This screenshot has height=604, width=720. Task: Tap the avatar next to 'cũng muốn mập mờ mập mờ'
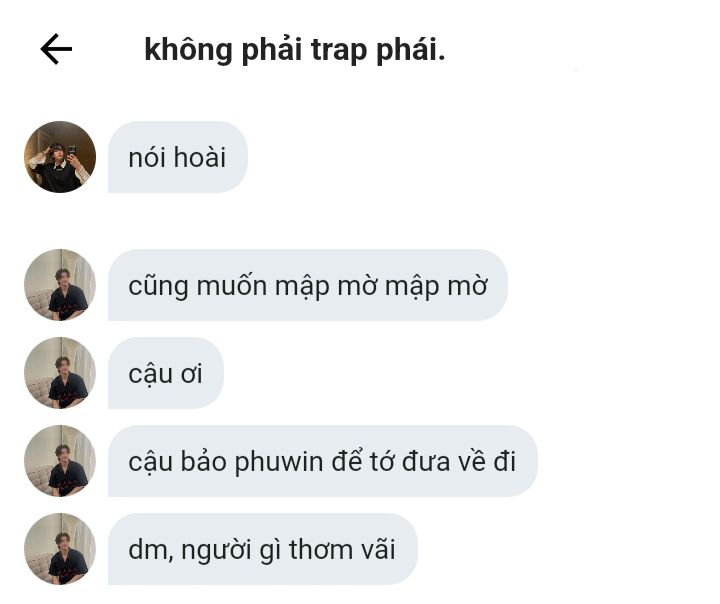60,285
